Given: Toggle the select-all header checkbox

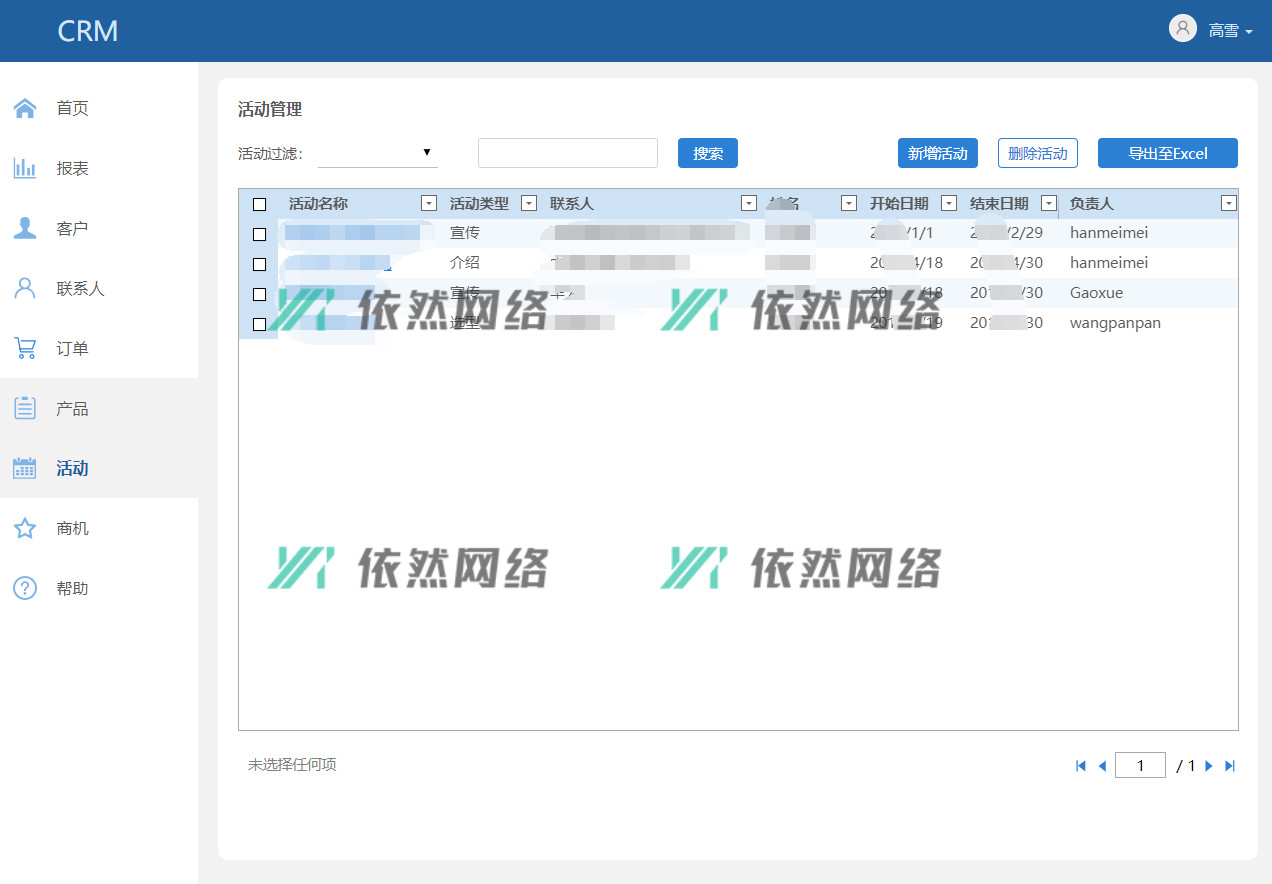Looking at the screenshot, I should pyautogui.click(x=260, y=204).
